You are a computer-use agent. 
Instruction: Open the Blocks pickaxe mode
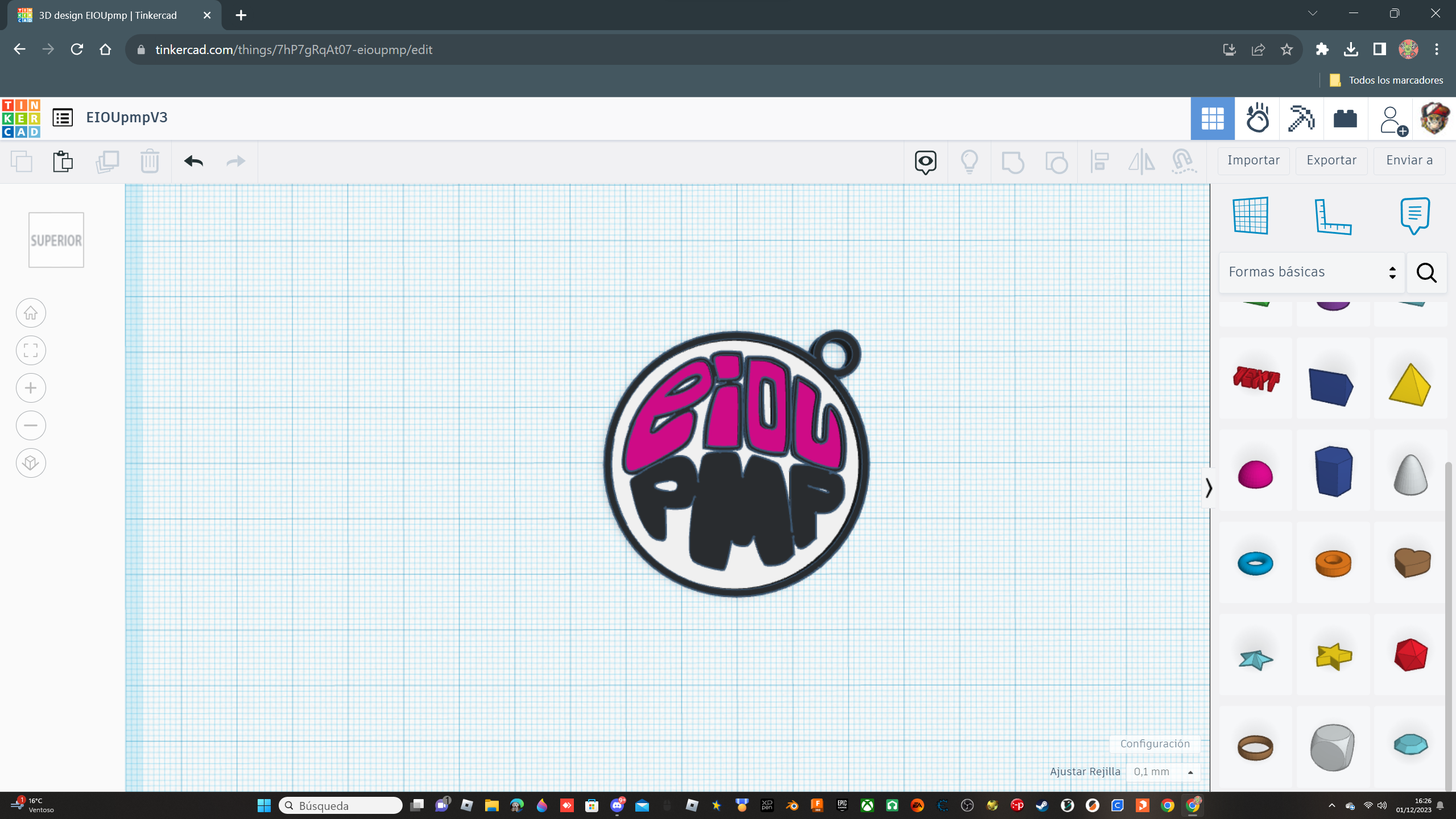(1301, 118)
